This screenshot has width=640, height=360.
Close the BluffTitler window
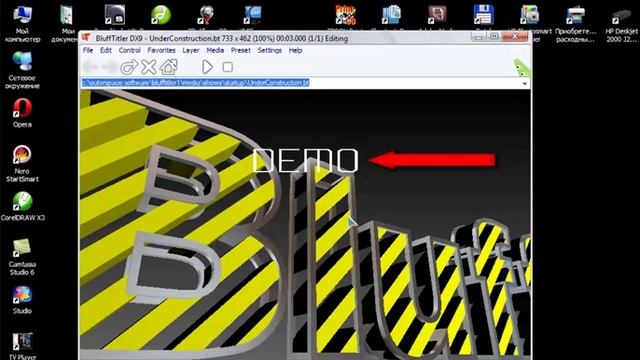point(515,37)
